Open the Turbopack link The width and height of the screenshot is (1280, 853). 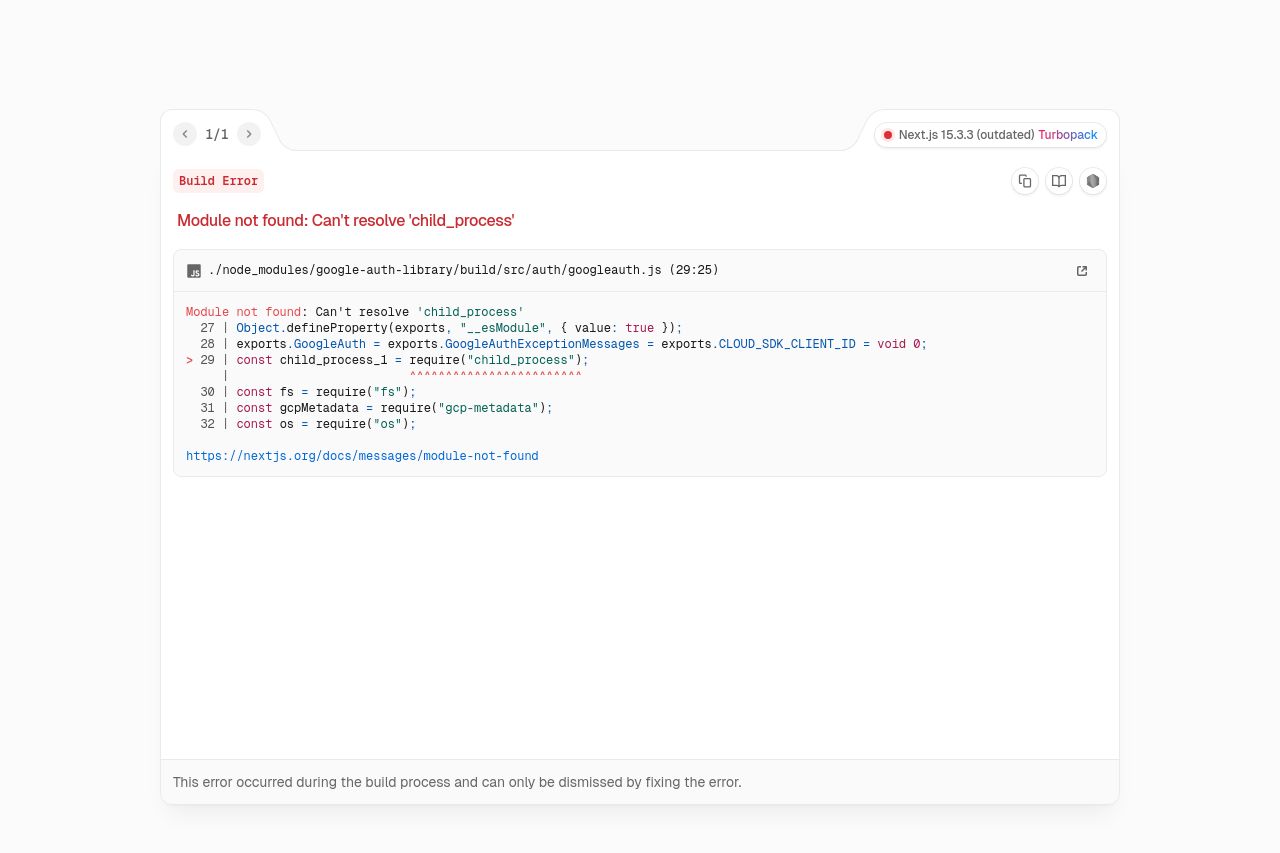1067,134
